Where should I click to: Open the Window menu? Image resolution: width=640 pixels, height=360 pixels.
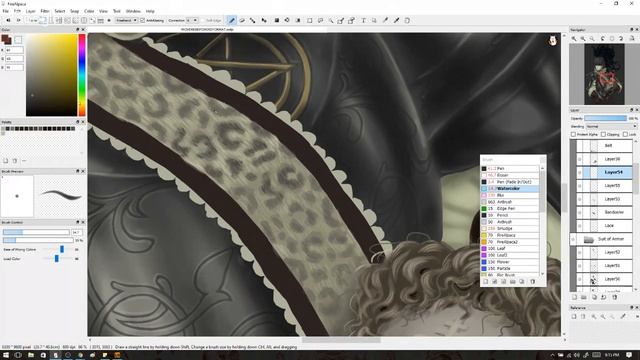click(133, 11)
